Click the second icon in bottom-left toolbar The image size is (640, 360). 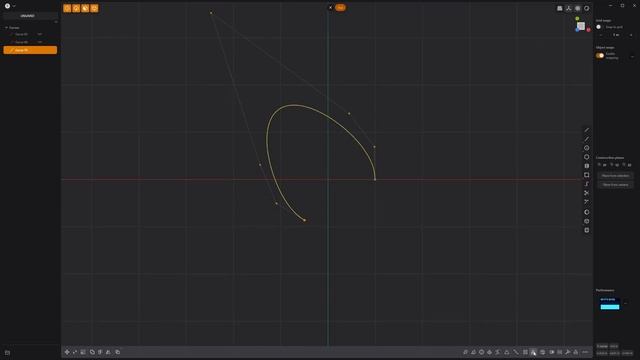click(x=75, y=352)
